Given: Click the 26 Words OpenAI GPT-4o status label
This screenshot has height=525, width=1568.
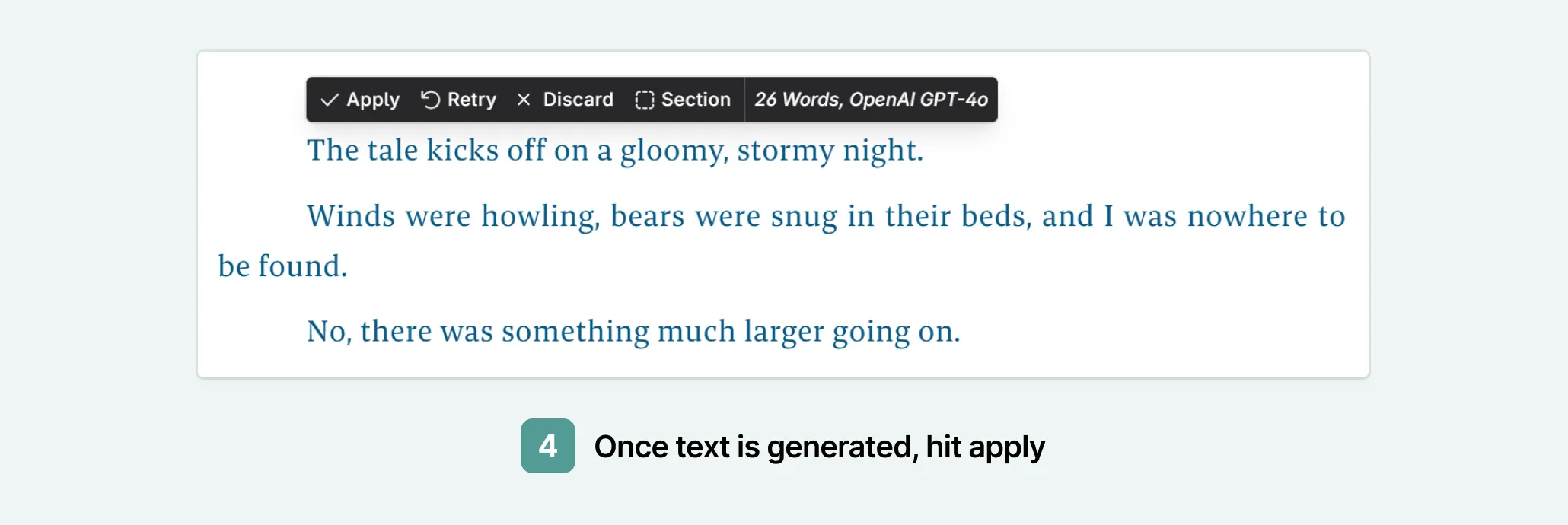Looking at the screenshot, I should click(x=871, y=99).
